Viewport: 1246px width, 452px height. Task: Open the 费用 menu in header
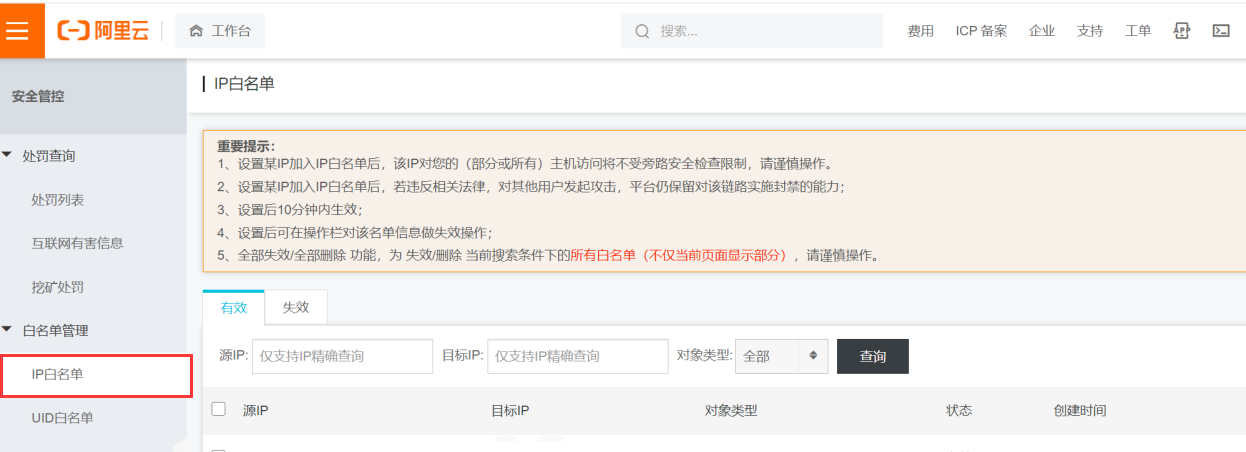pyautogui.click(x=920, y=31)
